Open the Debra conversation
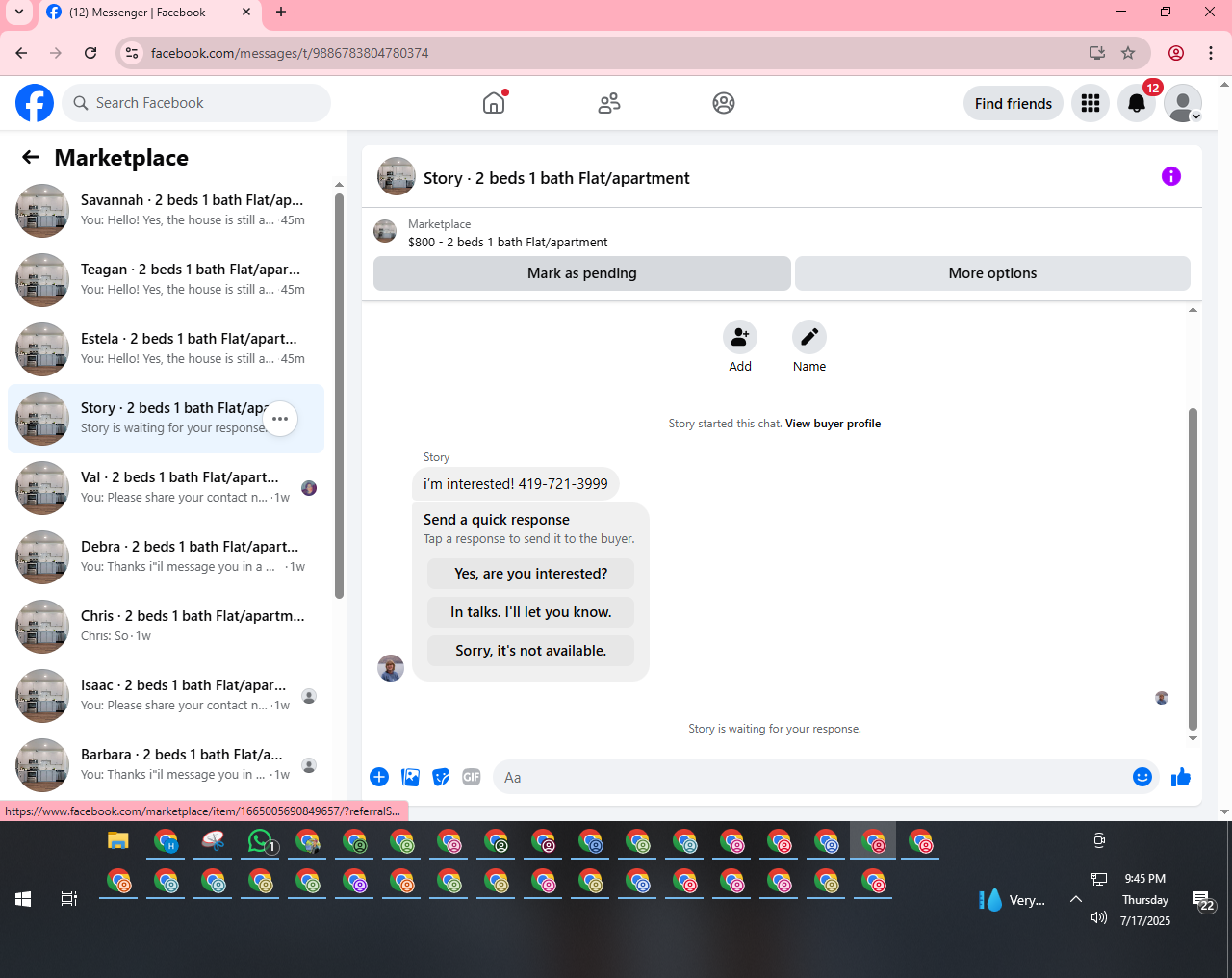1232x978 pixels. [x=166, y=557]
